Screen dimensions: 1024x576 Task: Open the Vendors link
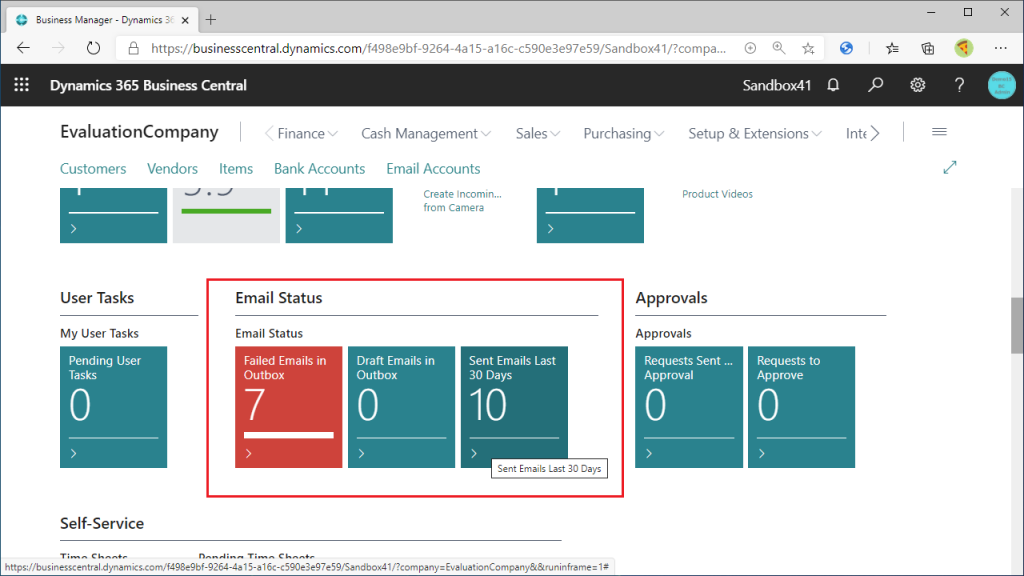coord(172,168)
